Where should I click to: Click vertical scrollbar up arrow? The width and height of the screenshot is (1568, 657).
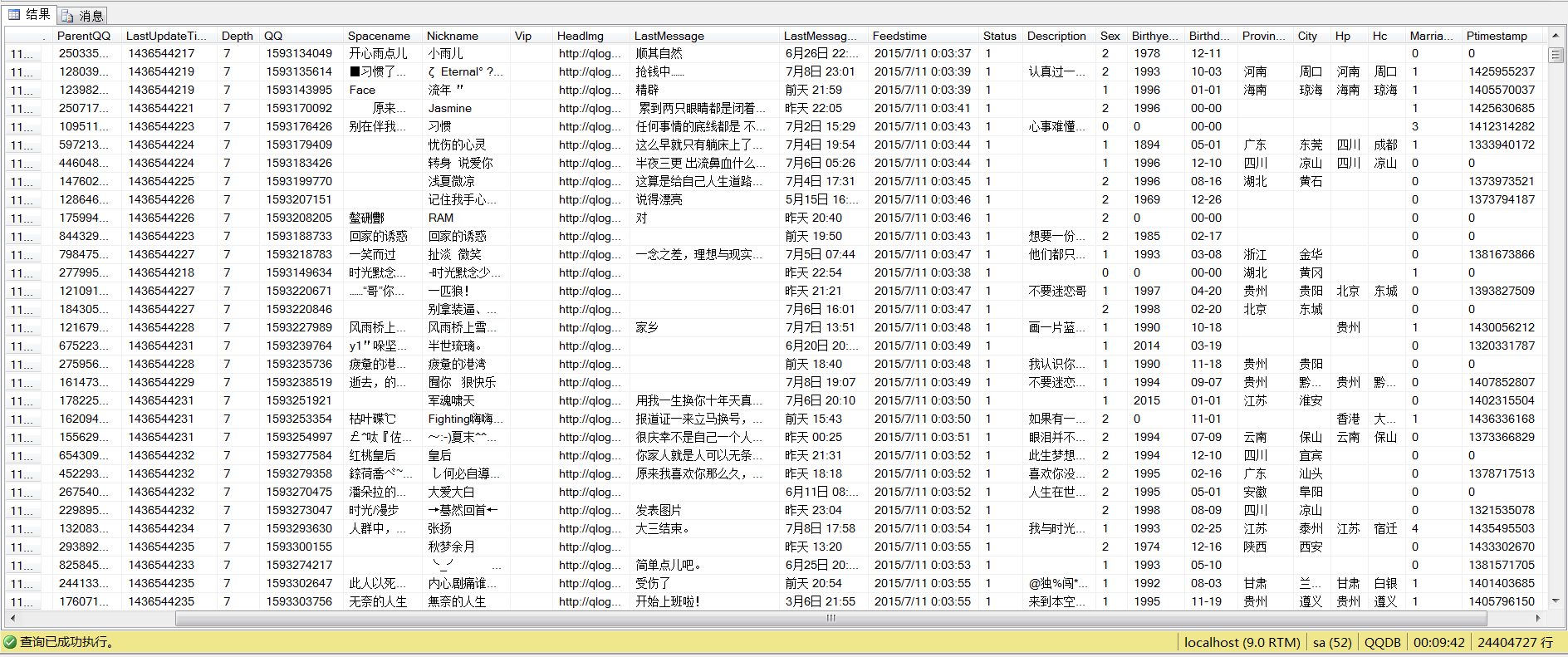[x=1556, y=36]
